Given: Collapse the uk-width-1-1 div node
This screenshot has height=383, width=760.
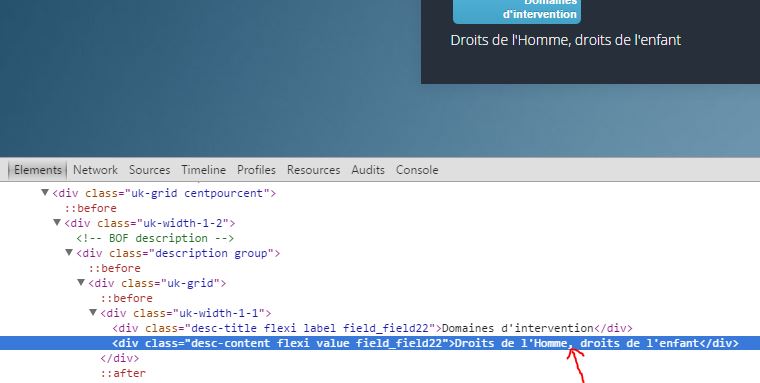Looking at the screenshot, I should (93, 313).
